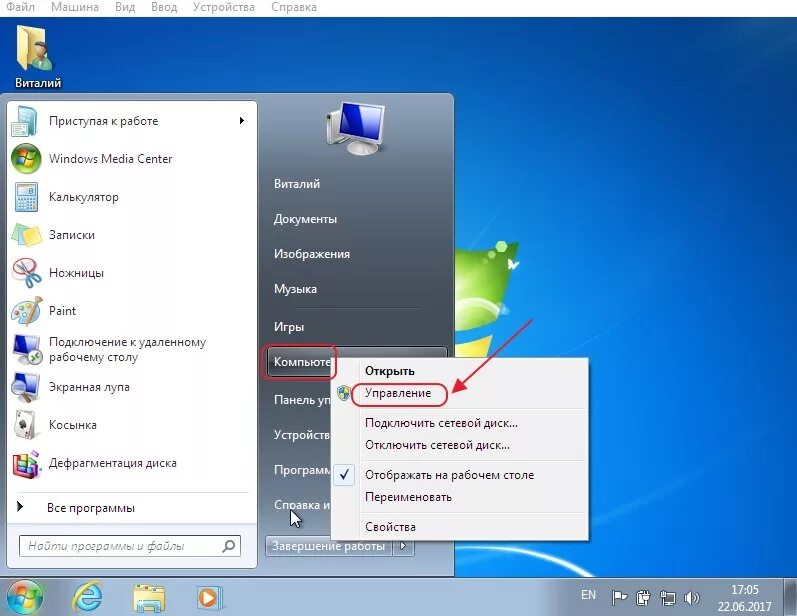Viewport: 797px width, 616px height.
Task: Open the Машина menu
Action: click(x=75, y=7)
